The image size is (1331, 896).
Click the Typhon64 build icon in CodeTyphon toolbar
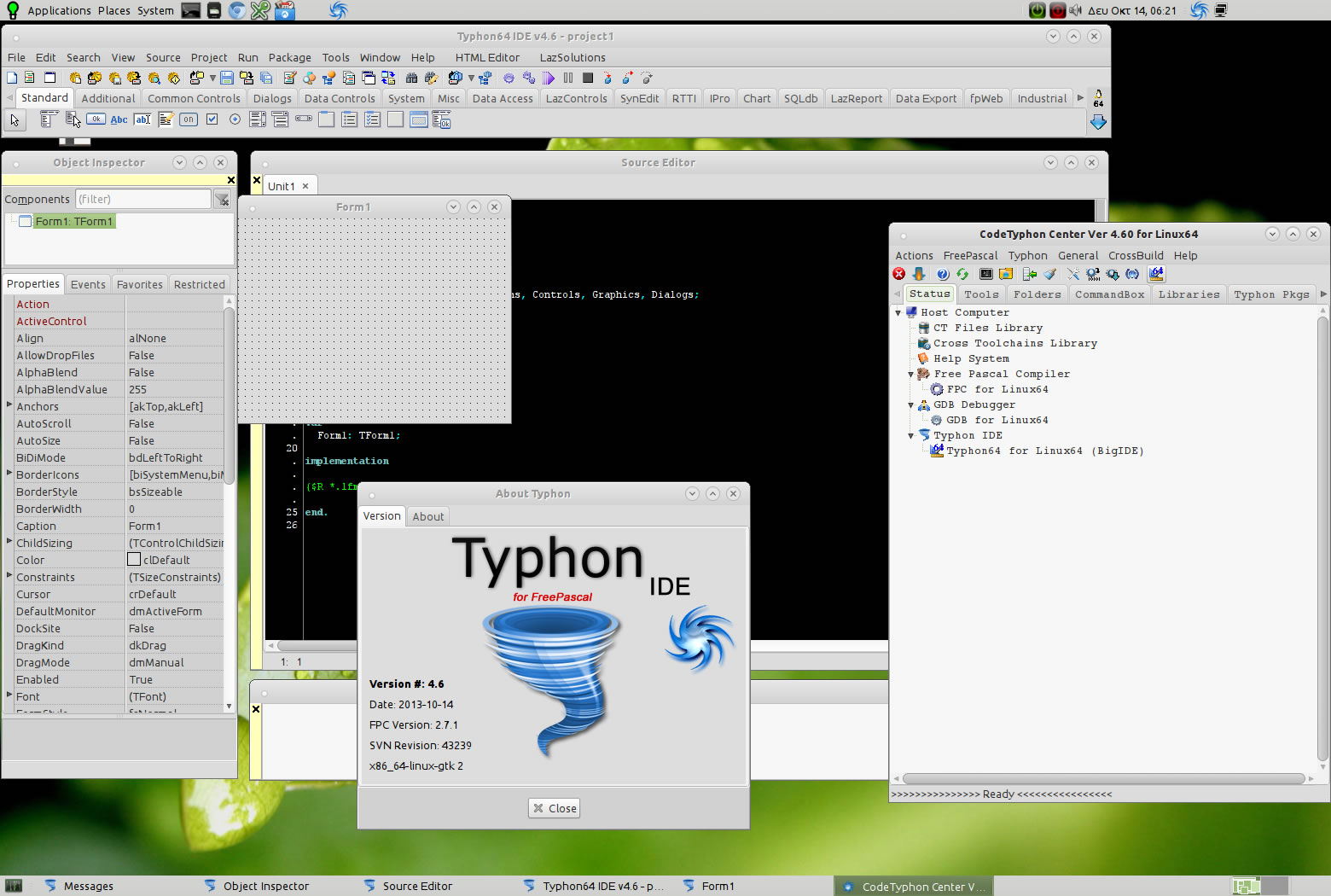(x=1156, y=274)
